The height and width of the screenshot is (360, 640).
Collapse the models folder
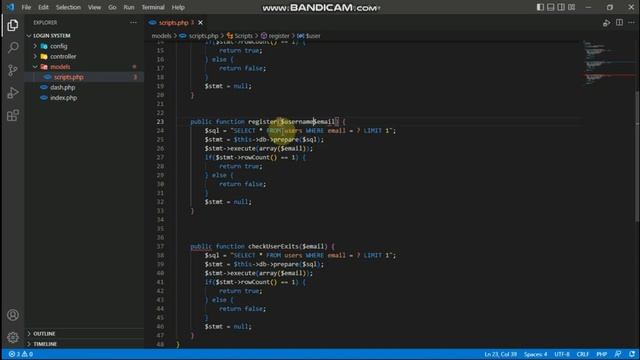click(60, 67)
